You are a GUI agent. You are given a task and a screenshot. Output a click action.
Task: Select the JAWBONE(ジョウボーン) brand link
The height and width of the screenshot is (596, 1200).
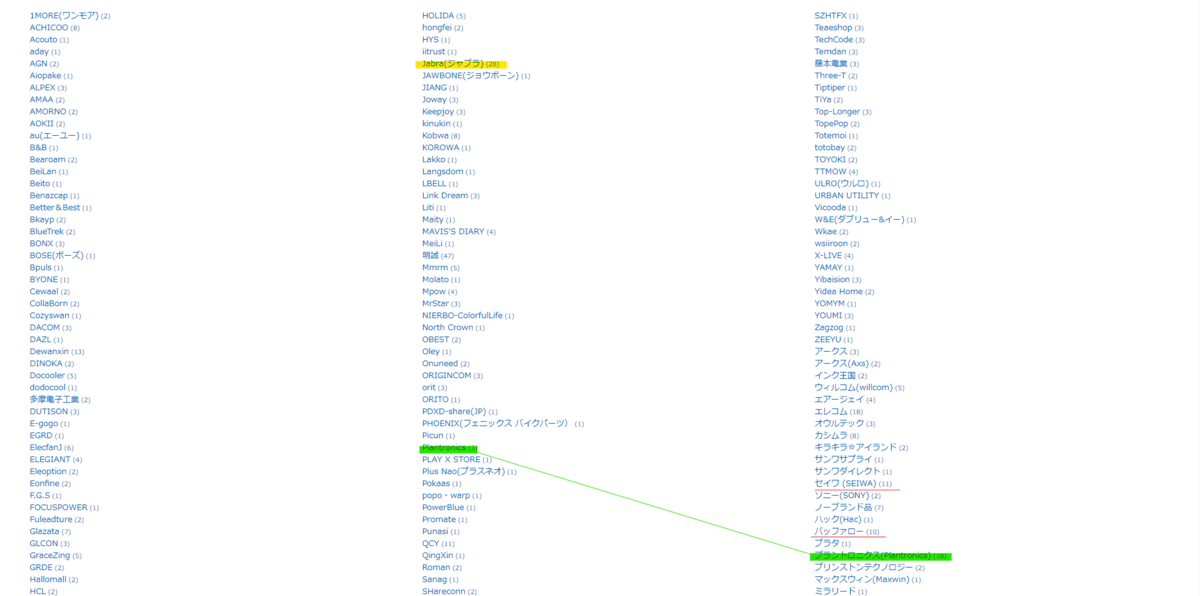[470, 76]
